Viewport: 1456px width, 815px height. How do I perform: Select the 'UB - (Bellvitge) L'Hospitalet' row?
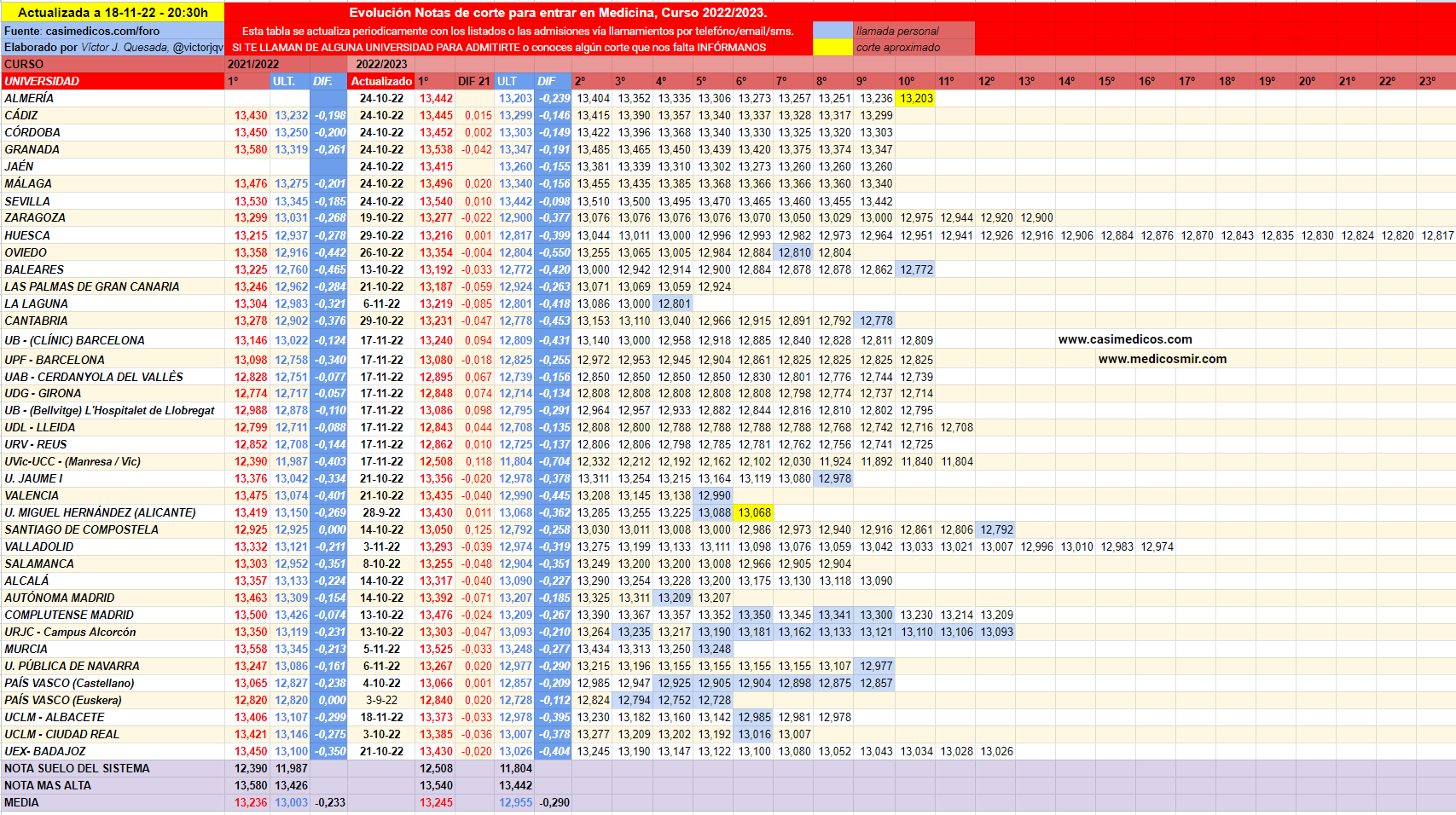tap(113, 410)
